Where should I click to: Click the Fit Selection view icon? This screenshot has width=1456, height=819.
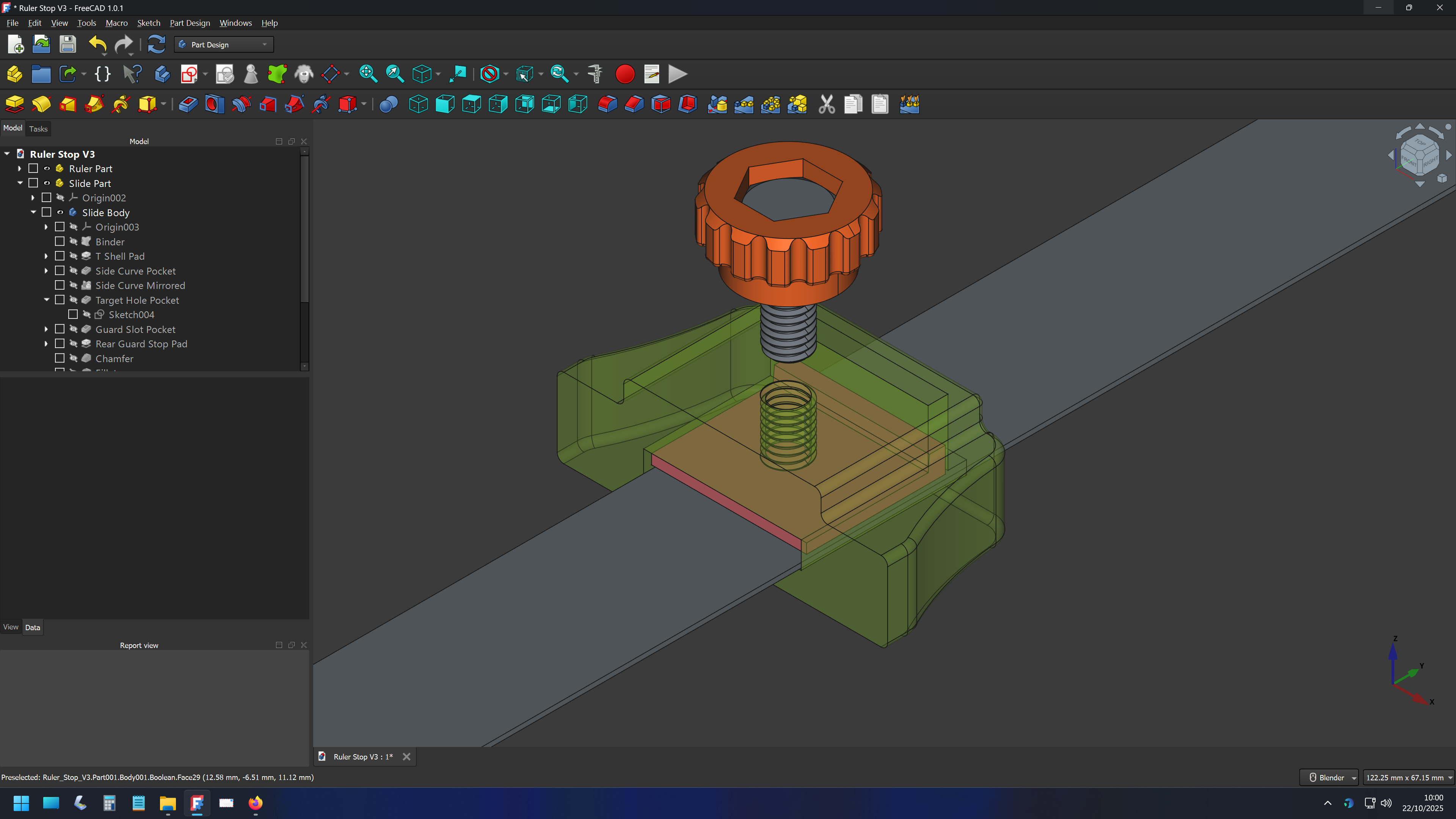point(395,74)
